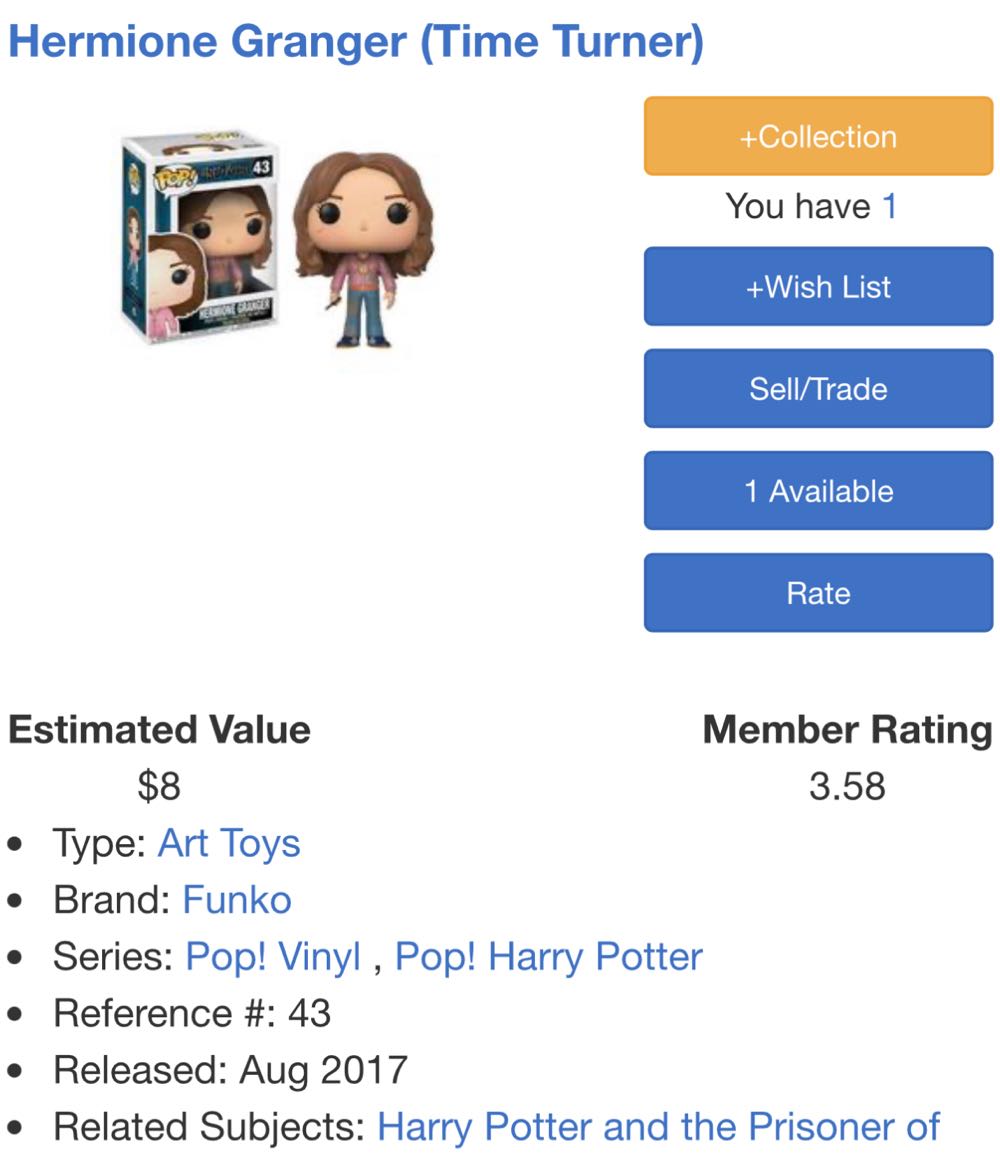
Task: Click the Member Rating heading
Action: 844,731
